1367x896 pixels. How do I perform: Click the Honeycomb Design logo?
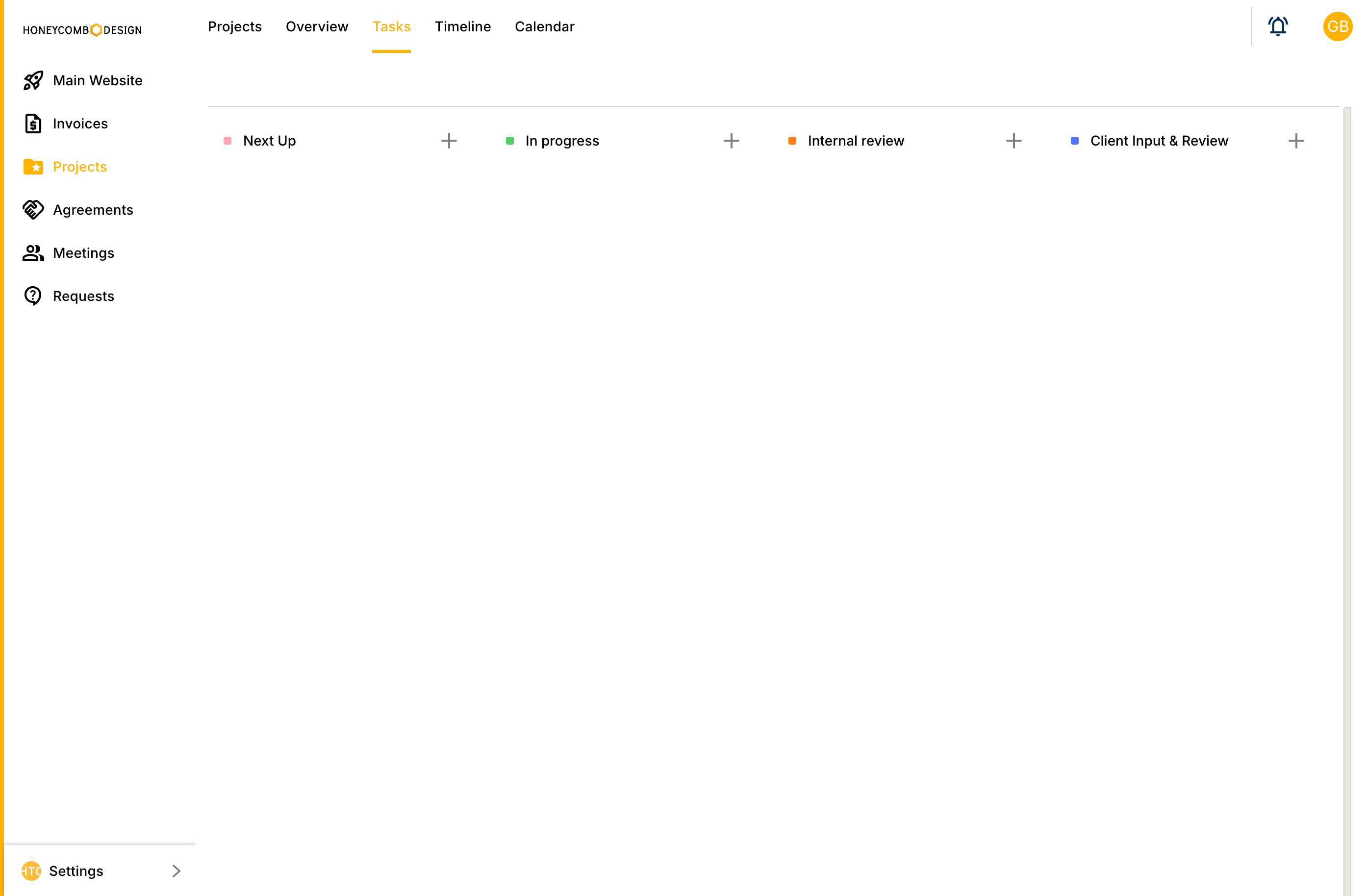(x=82, y=30)
